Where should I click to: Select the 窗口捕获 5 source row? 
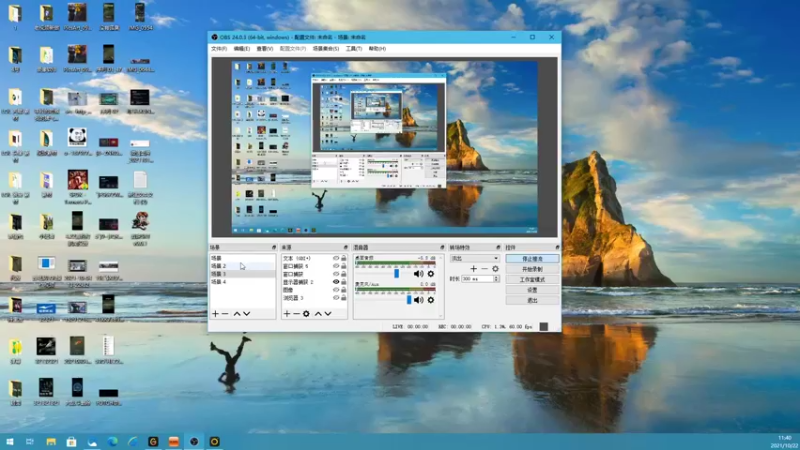314,266
